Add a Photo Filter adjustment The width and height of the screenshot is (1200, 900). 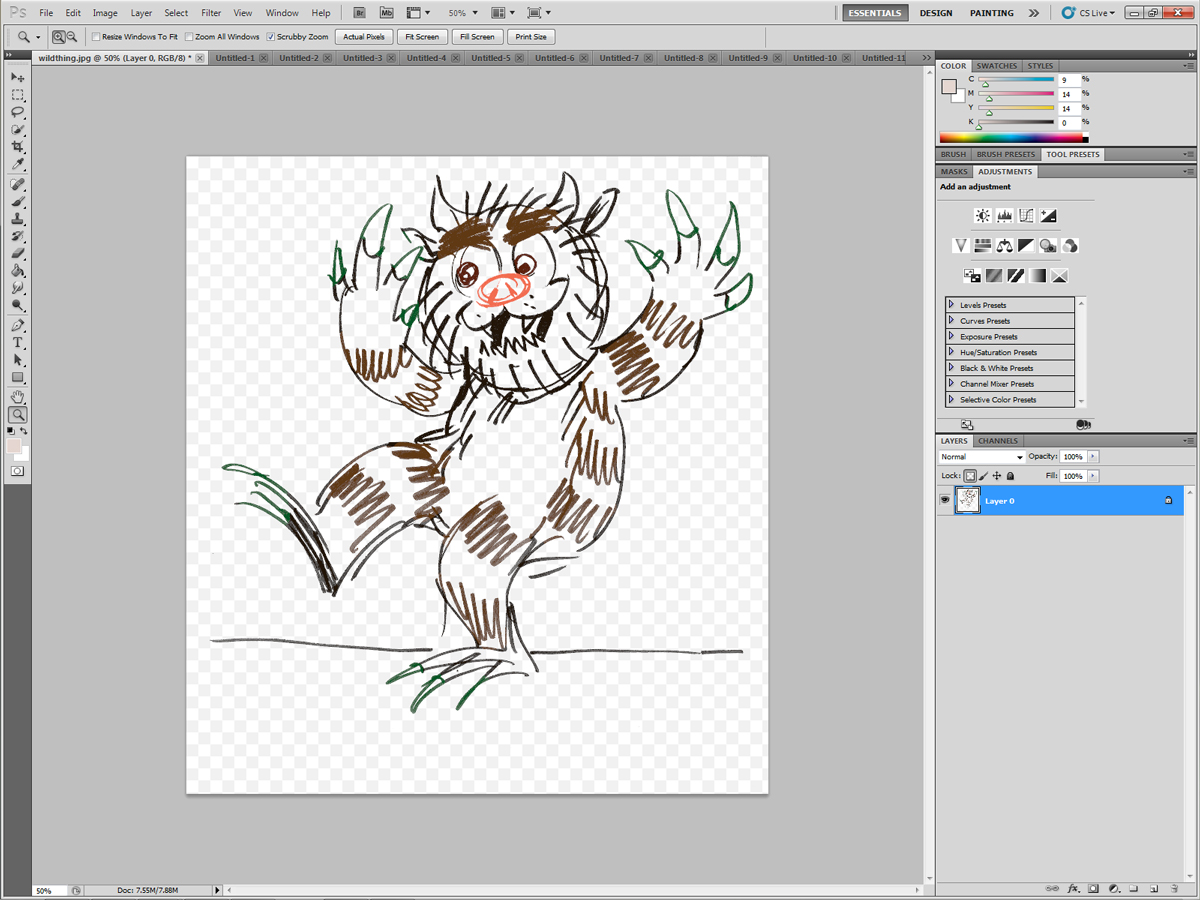1048,245
